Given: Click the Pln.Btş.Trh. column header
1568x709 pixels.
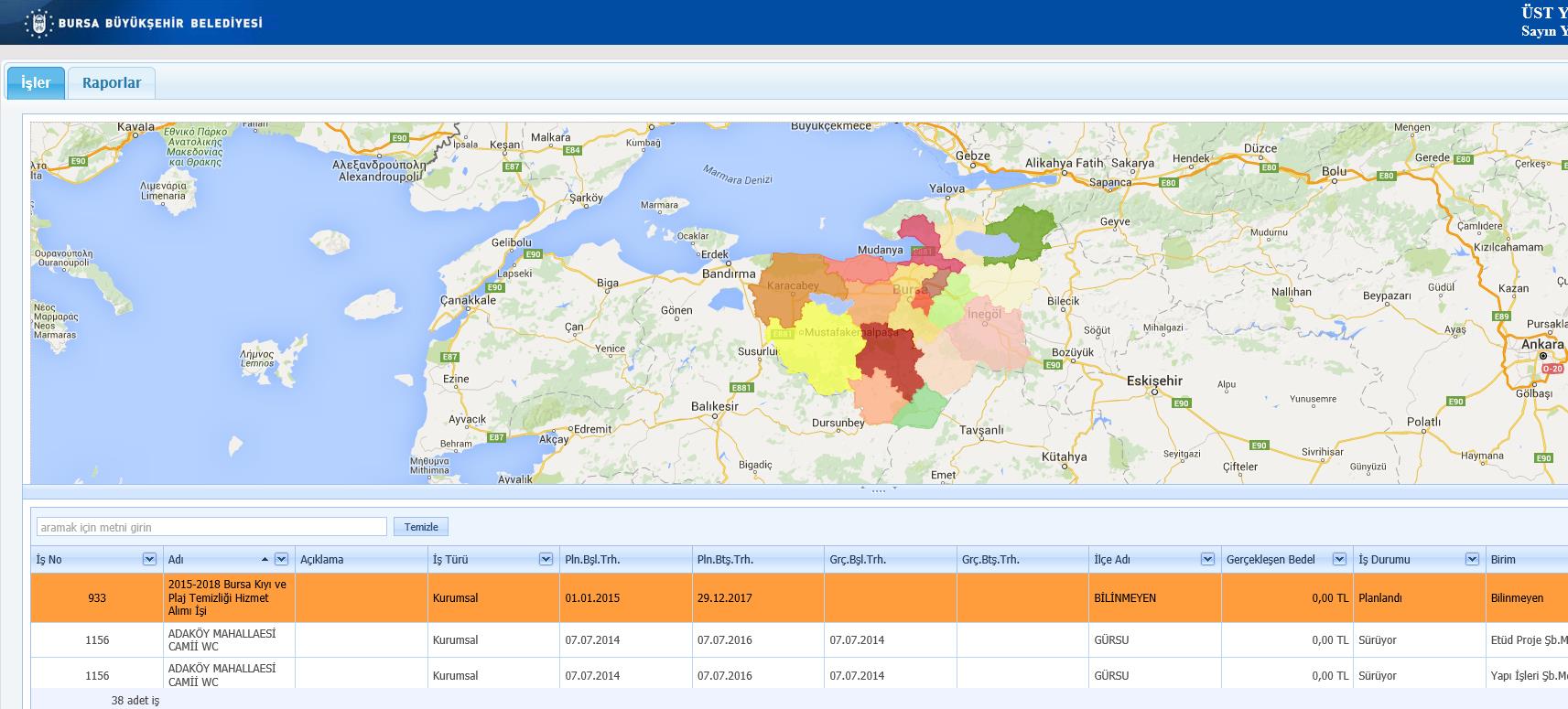Looking at the screenshot, I should [758, 559].
